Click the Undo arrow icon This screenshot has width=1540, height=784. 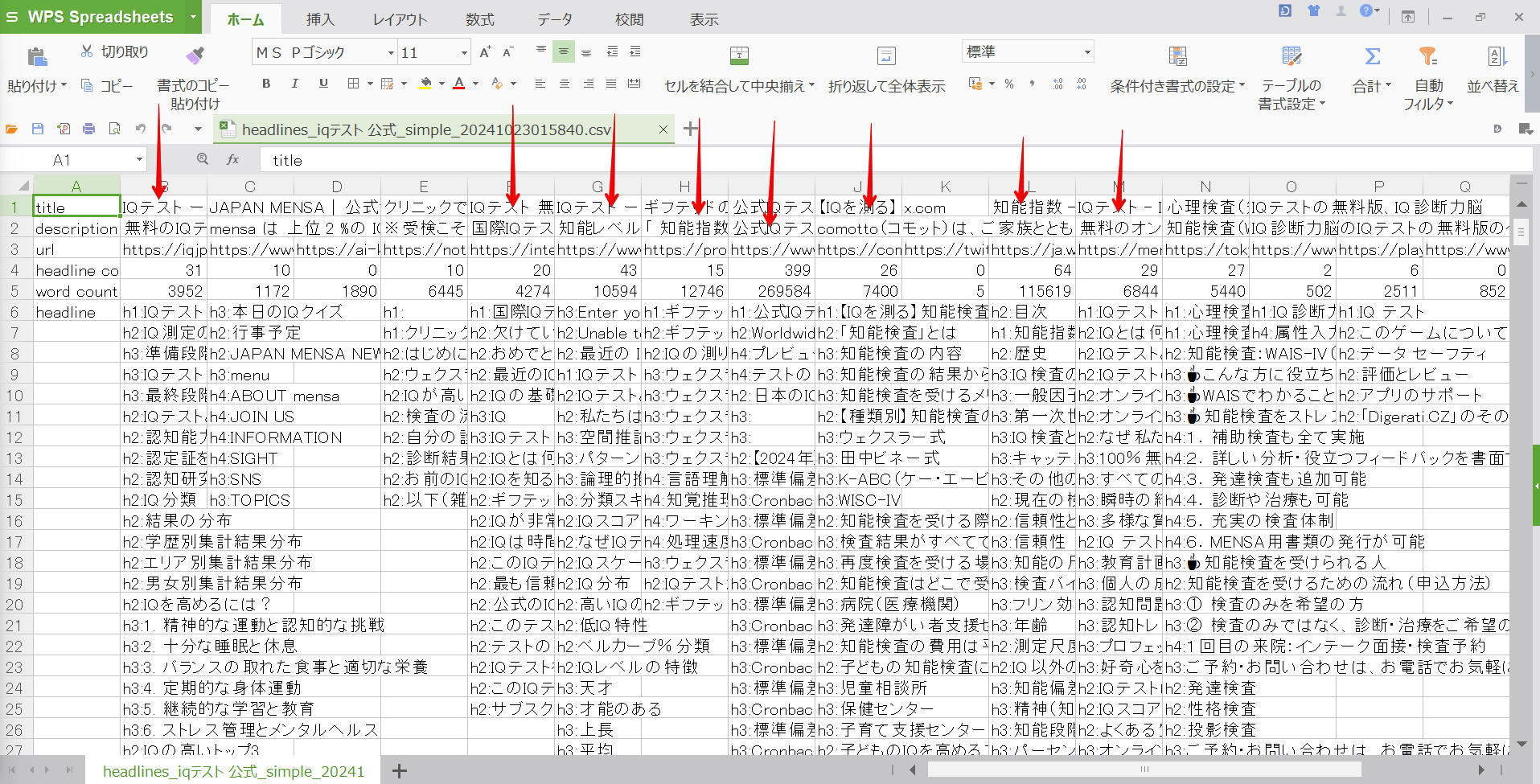click(141, 129)
